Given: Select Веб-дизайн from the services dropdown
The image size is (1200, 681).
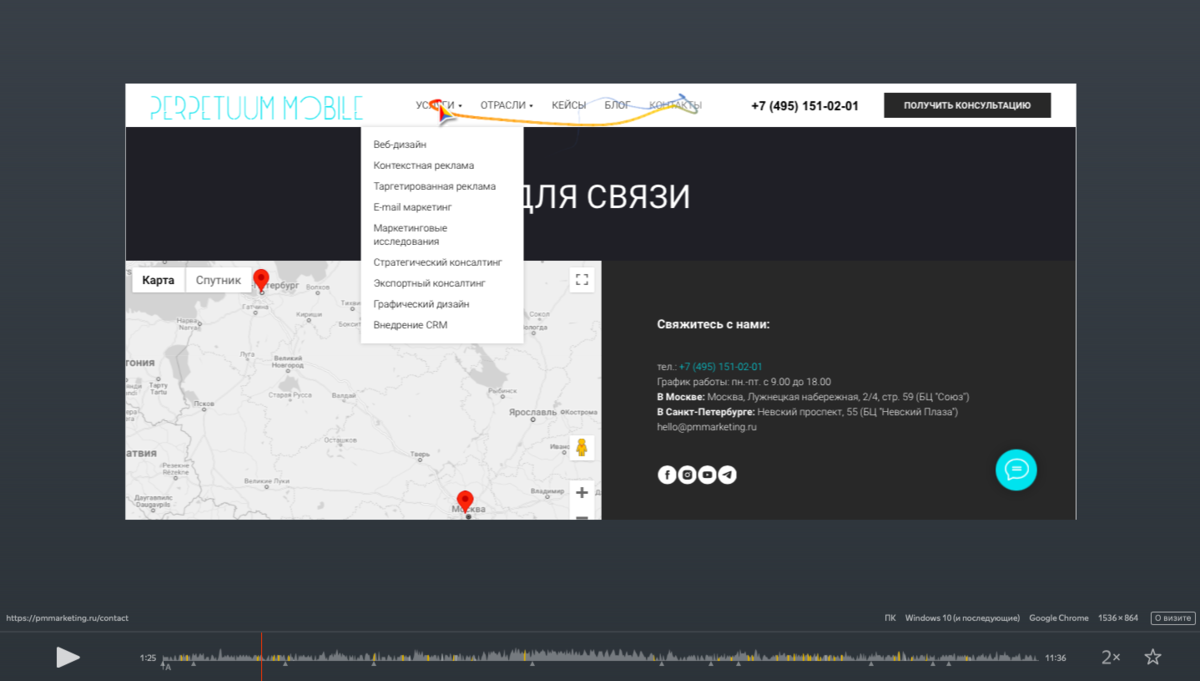Looking at the screenshot, I should coord(398,143).
